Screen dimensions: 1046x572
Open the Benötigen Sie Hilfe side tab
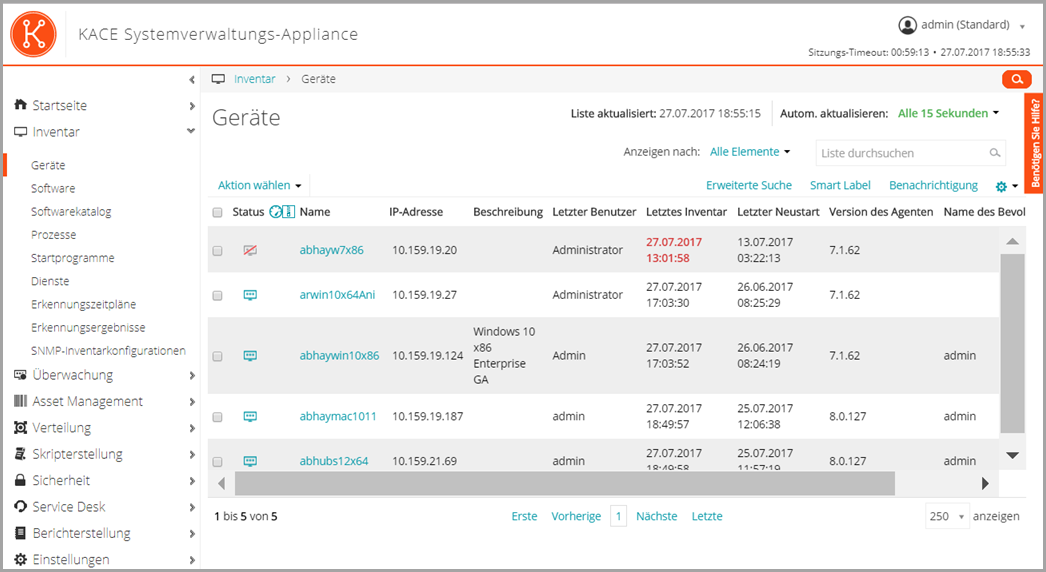click(1034, 143)
